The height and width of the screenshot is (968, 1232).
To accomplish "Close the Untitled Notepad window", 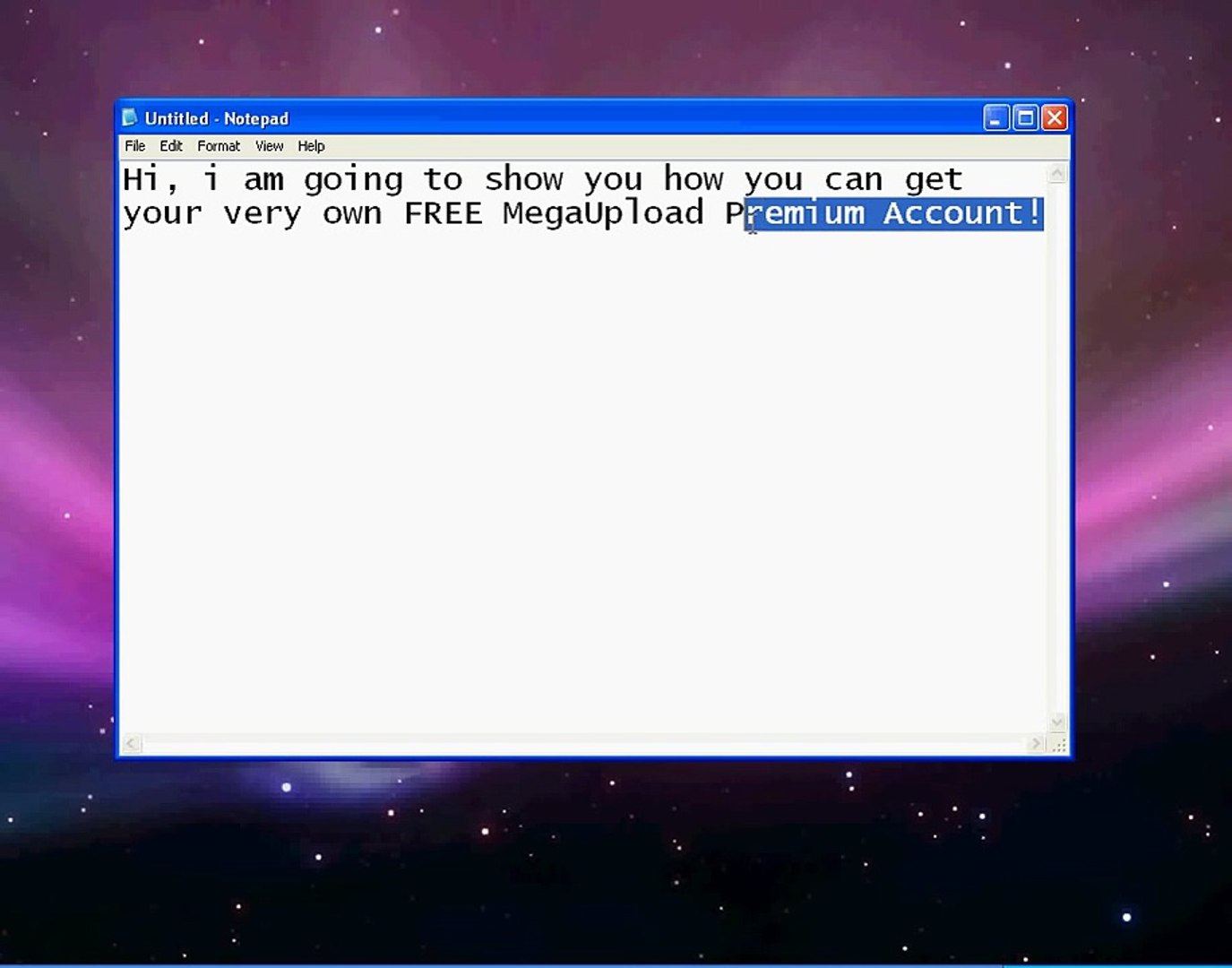I will [x=1055, y=117].
